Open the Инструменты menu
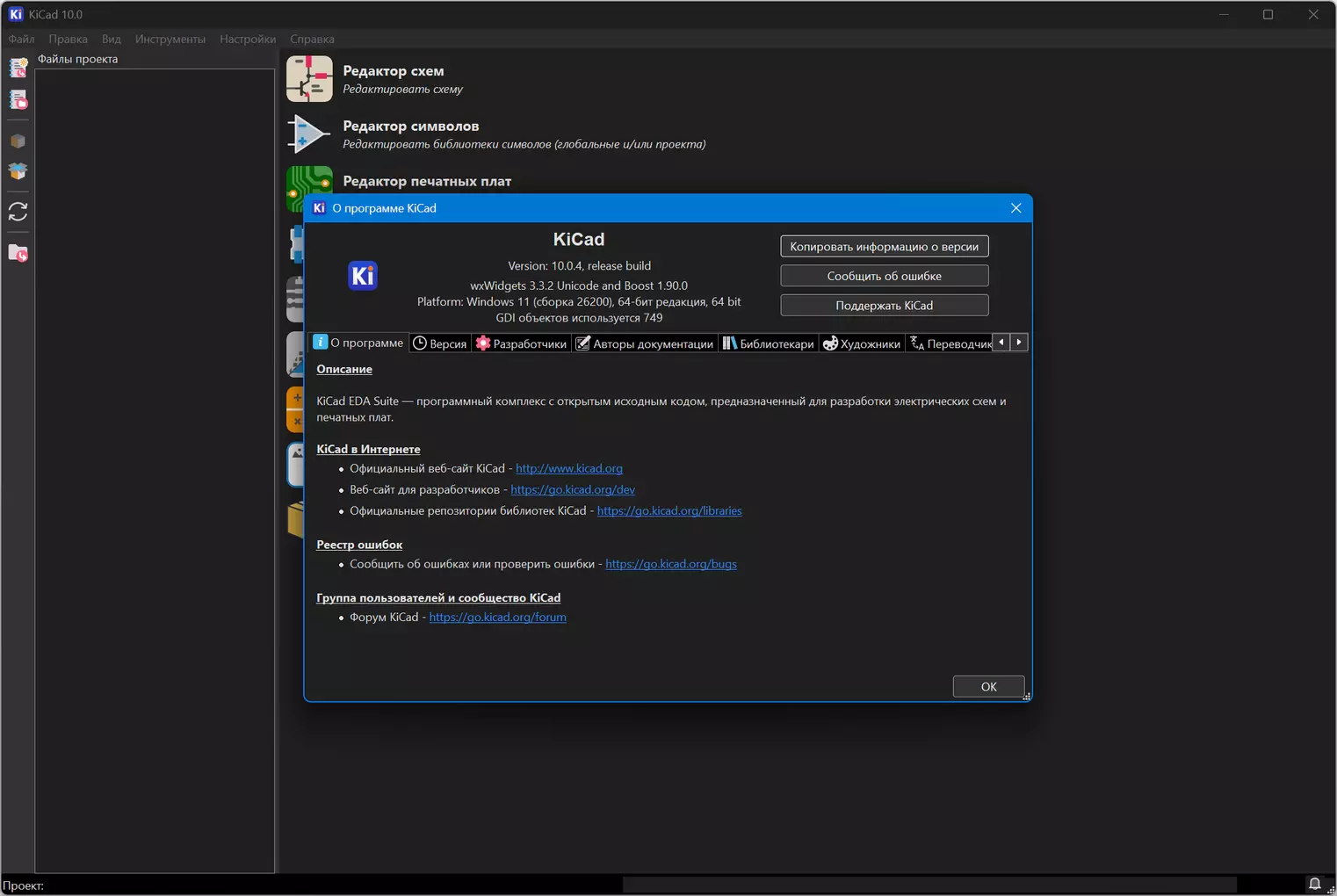The image size is (1337, 896). coord(170,39)
